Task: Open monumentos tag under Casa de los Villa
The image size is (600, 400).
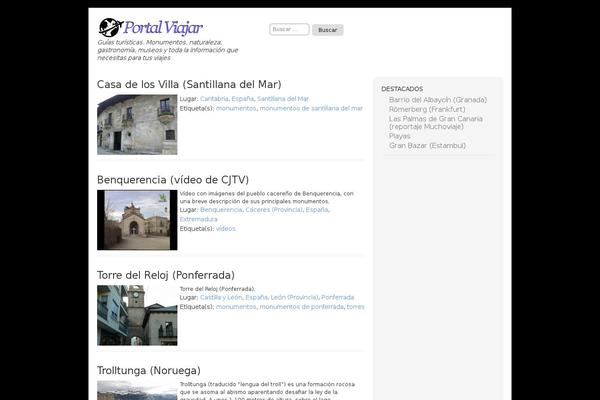Action: (236, 108)
